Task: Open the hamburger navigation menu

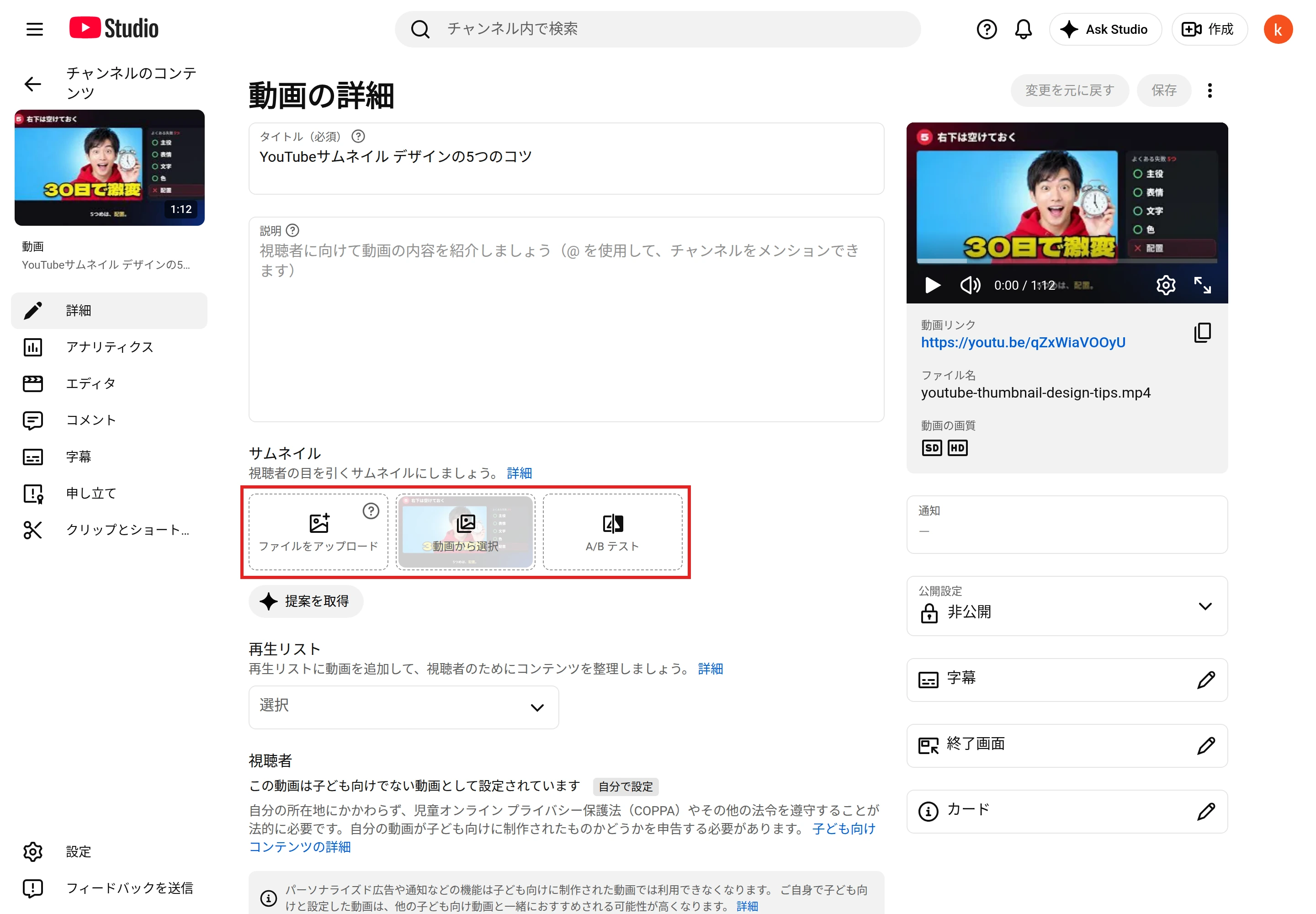Action: 34,29
